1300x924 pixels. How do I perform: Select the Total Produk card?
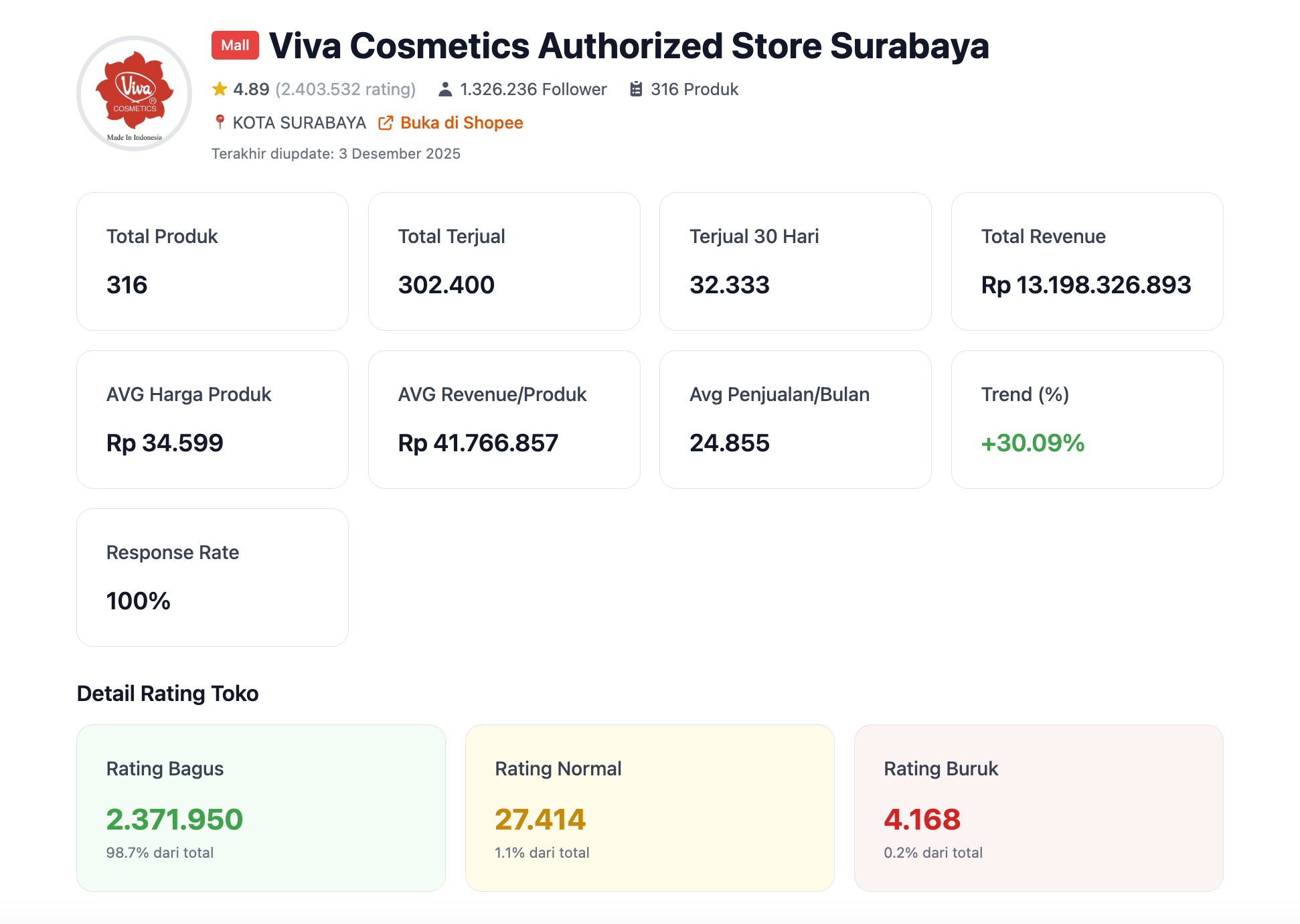pyautogui.click(x=212, y=261)
